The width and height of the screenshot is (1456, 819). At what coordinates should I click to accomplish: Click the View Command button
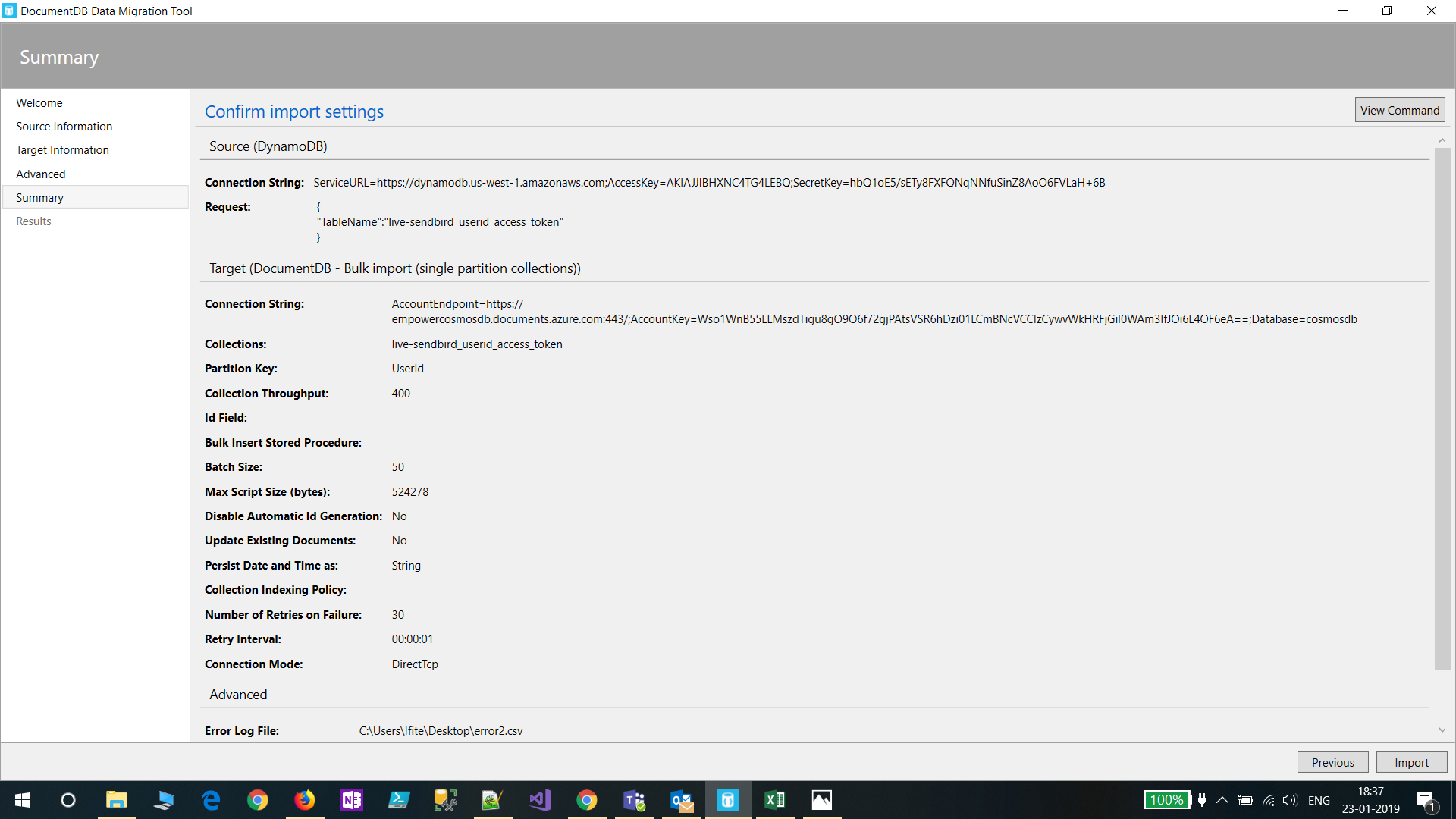pyautogui.click(x=1399, y=110)
